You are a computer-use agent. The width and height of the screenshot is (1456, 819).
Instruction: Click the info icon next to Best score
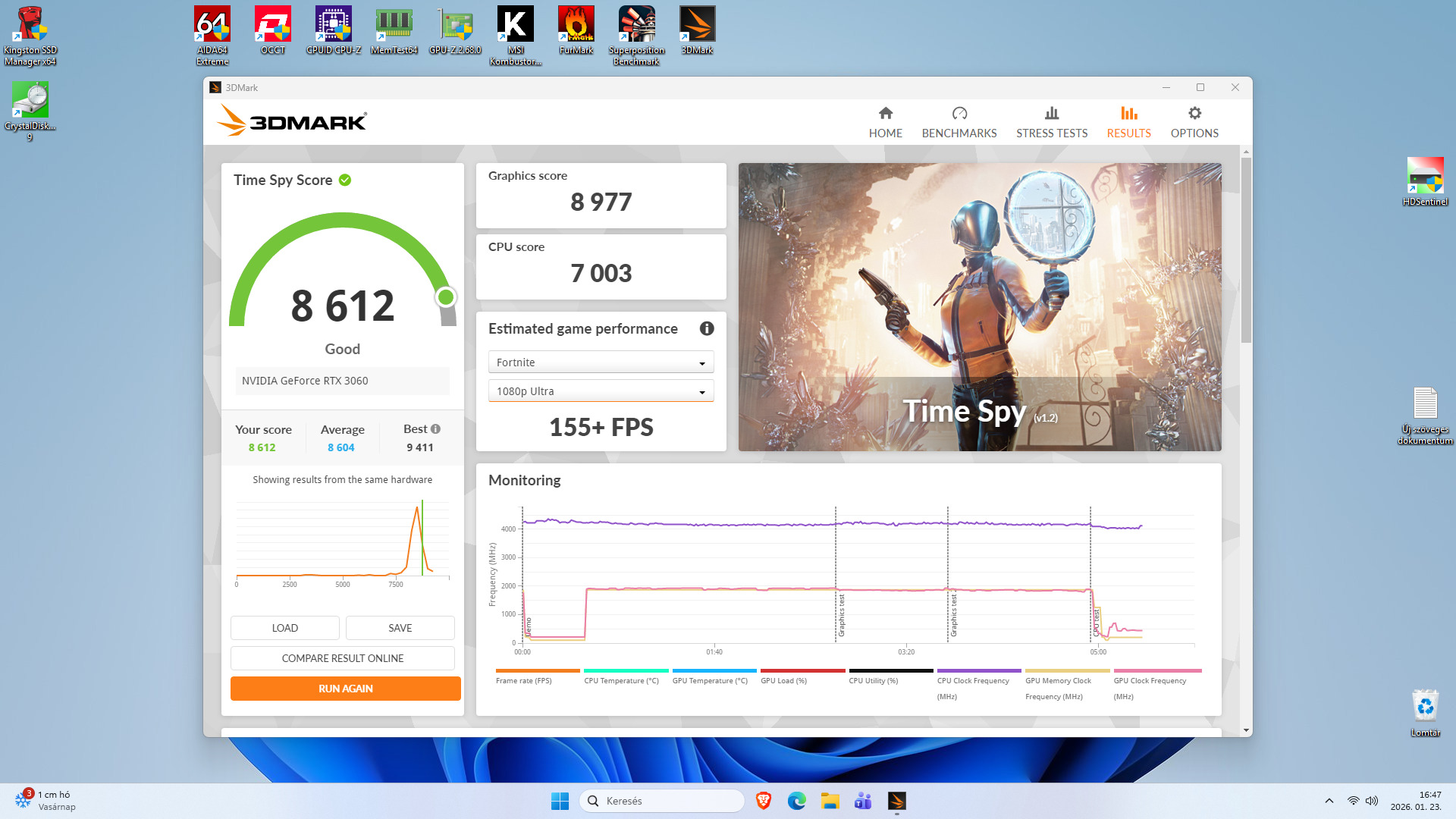pyautogui.click(x=435, y=429)
